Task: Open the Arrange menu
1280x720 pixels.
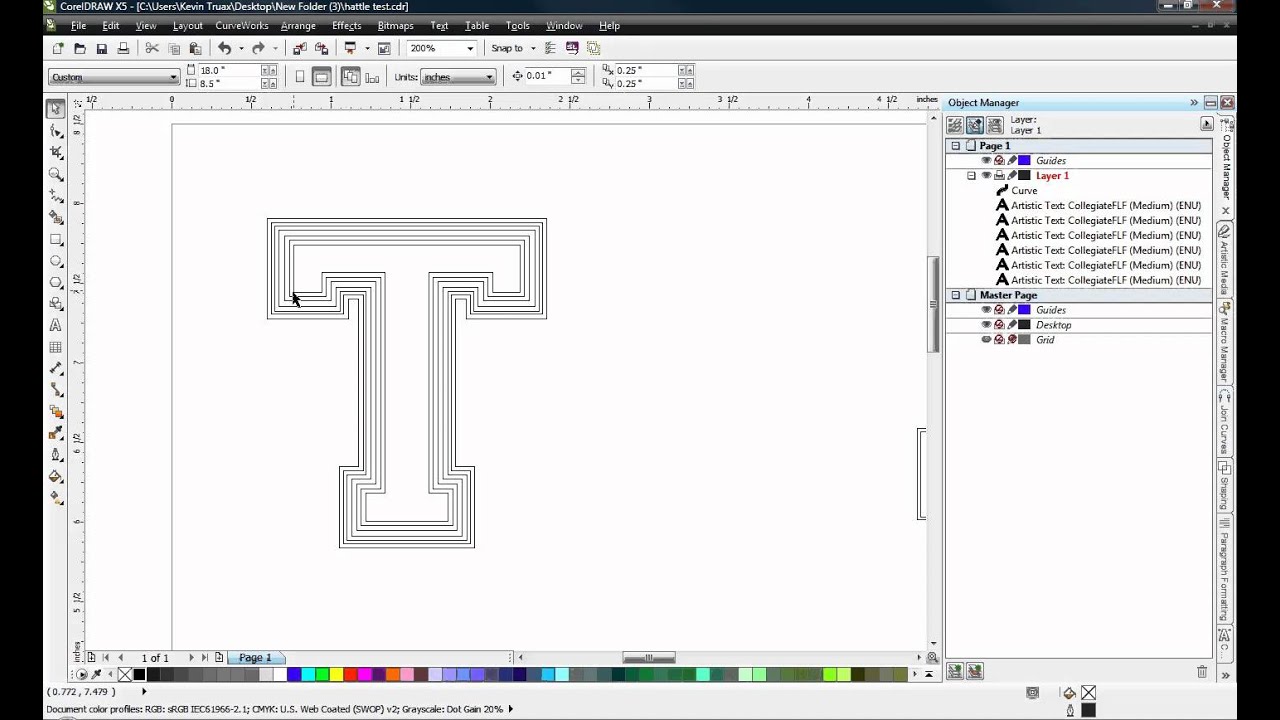Action: pyautogui.click(x=298, y=25)
